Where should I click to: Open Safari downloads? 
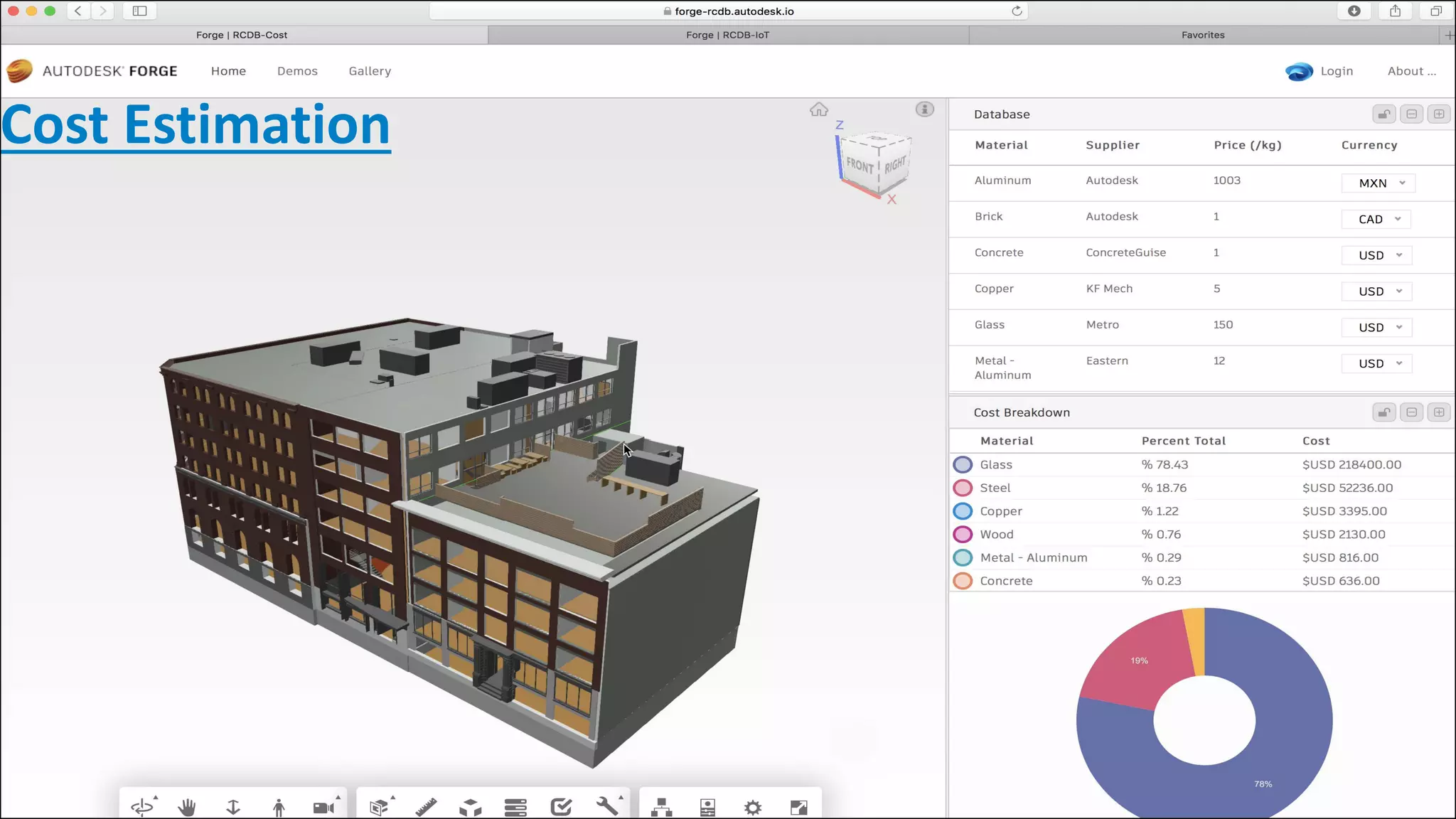tap(1354, 11)
